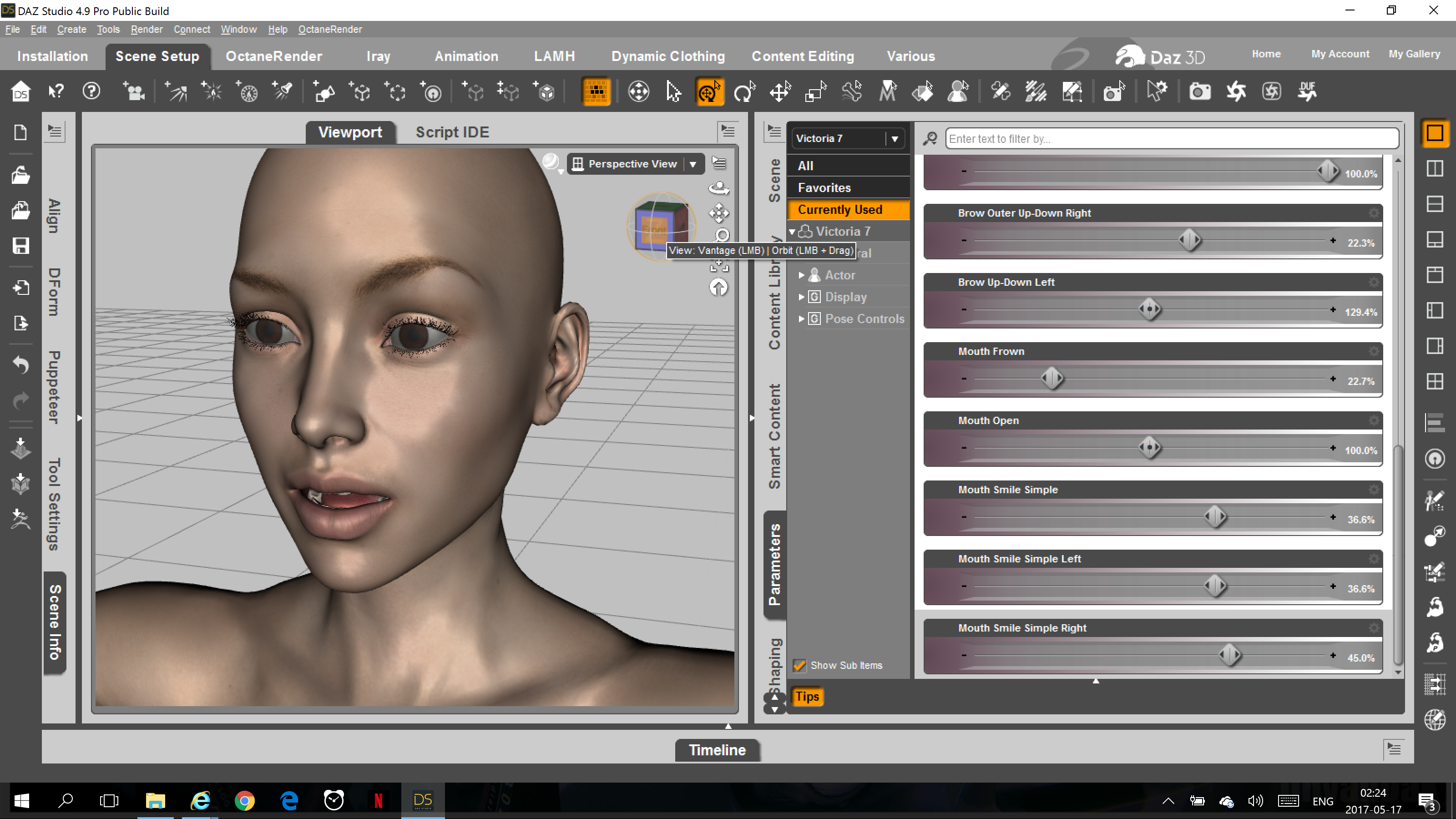Click the Mouth Frown slider handle

click(x=1052, y=378)
